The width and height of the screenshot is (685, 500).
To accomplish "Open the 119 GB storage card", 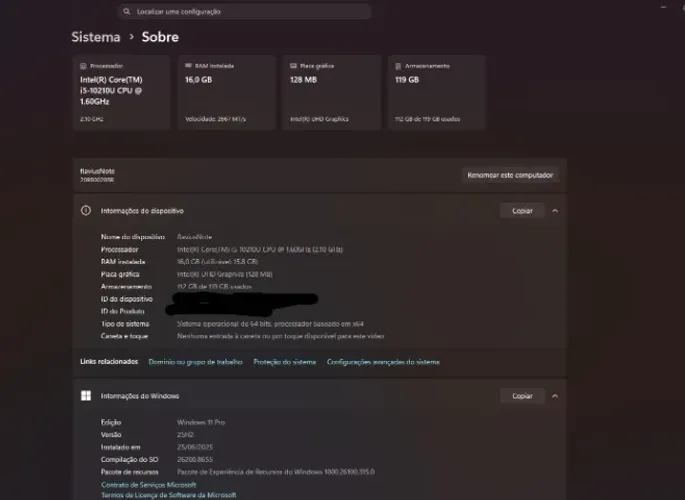I will click(x=436, y=93).
